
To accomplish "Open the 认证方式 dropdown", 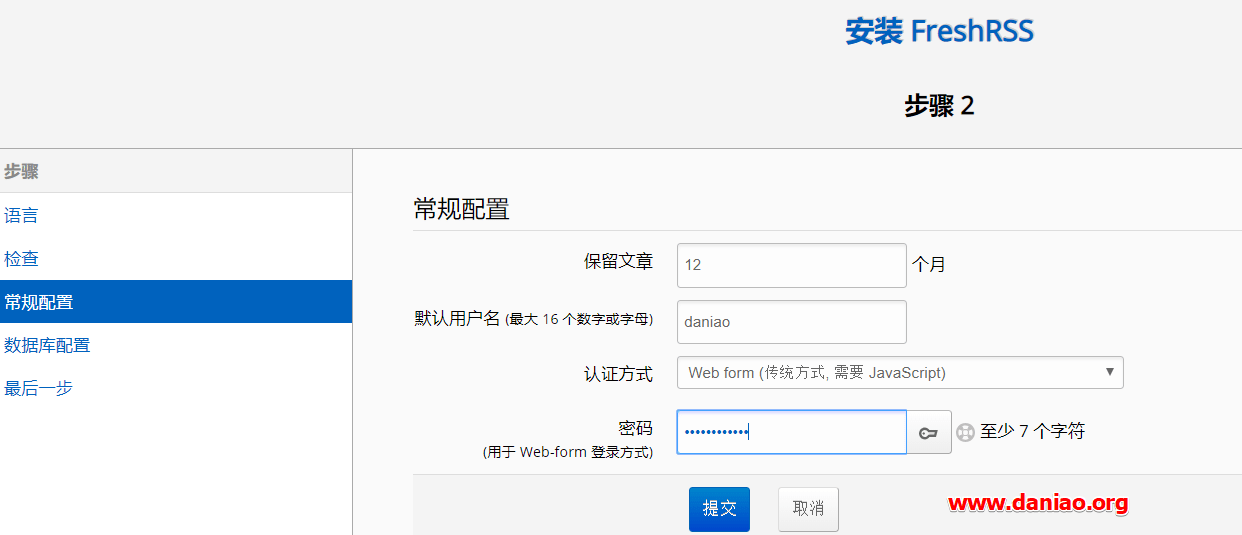I will 900,372.
